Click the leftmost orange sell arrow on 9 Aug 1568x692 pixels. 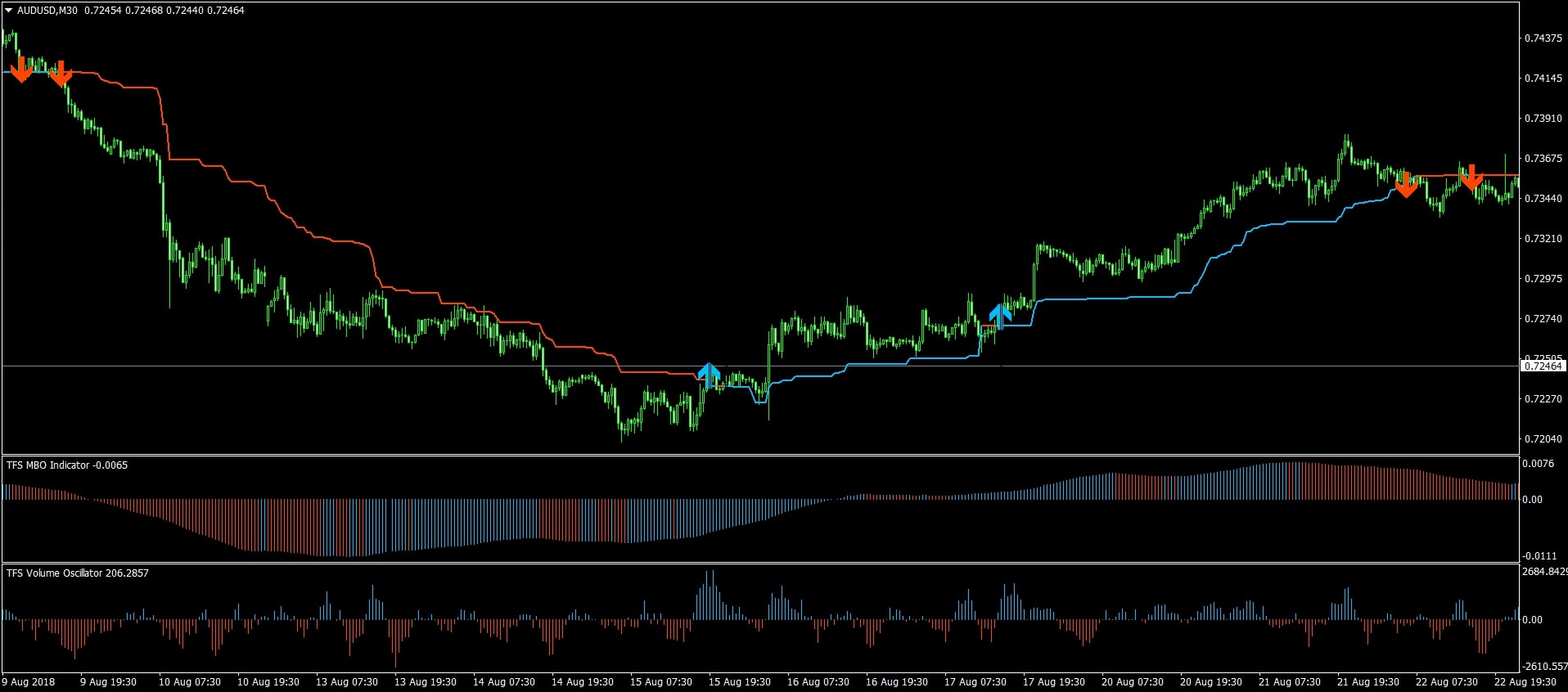point(21,70)
